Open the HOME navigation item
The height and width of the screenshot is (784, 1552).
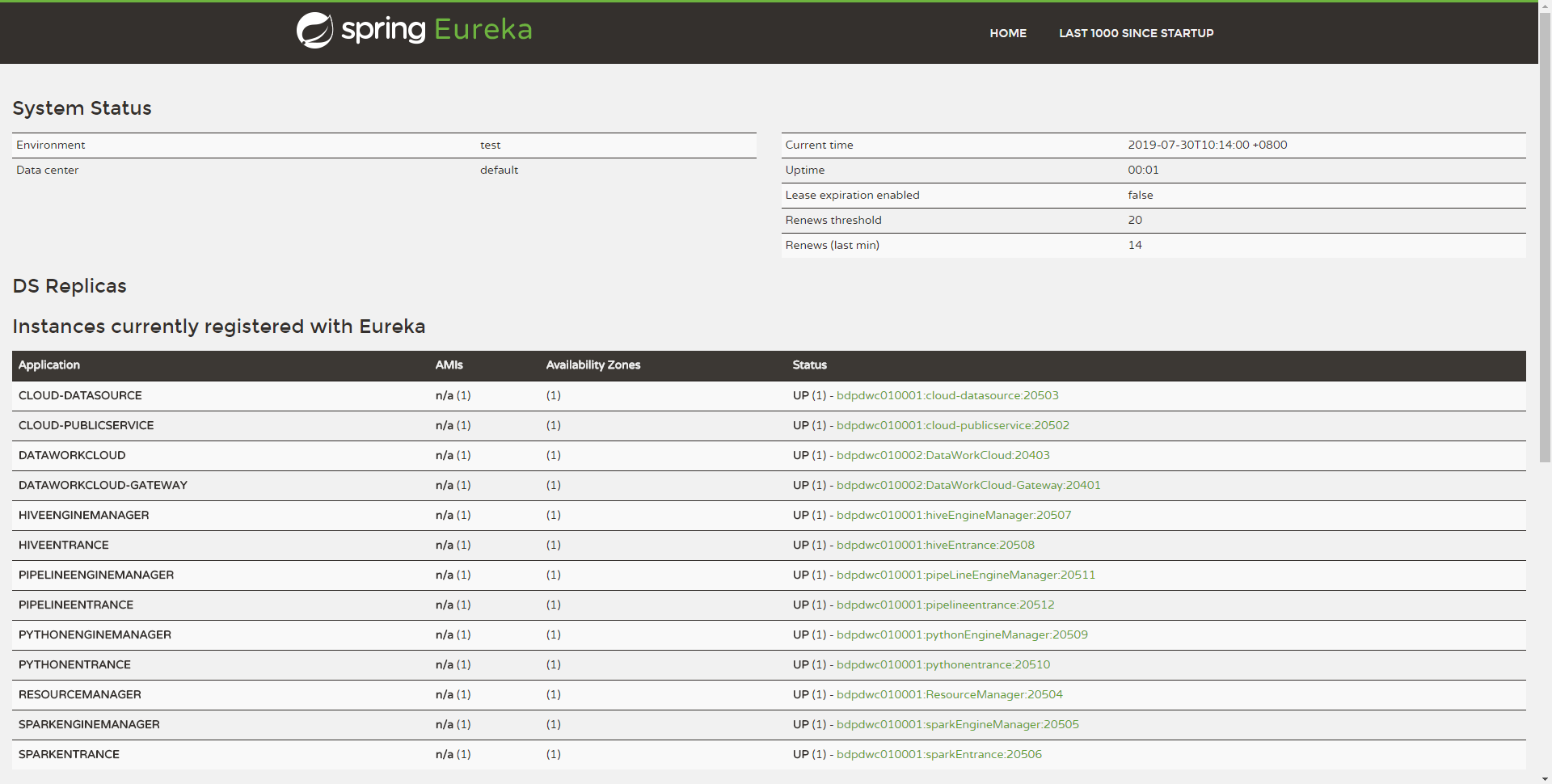pyautogui.click(x=1008, y=33)
